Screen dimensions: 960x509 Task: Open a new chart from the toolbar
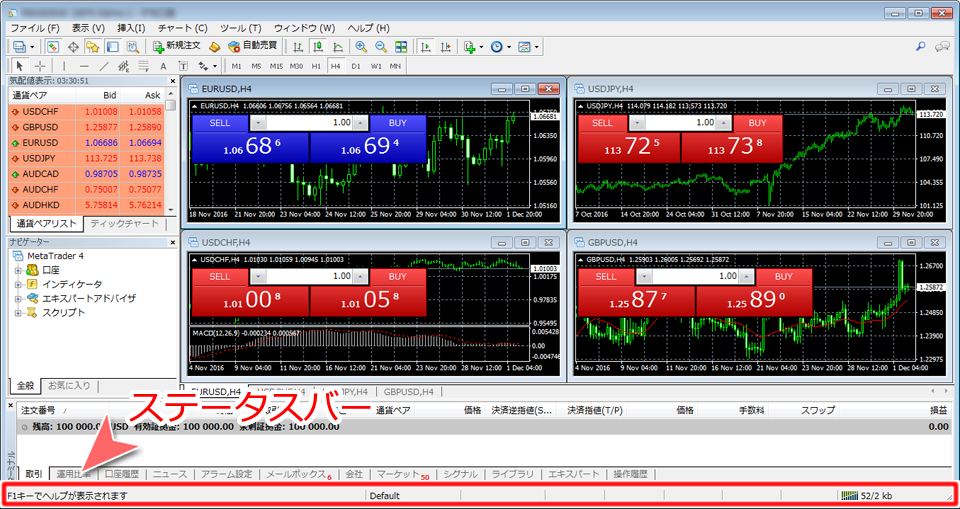click(x=18, y=47)
